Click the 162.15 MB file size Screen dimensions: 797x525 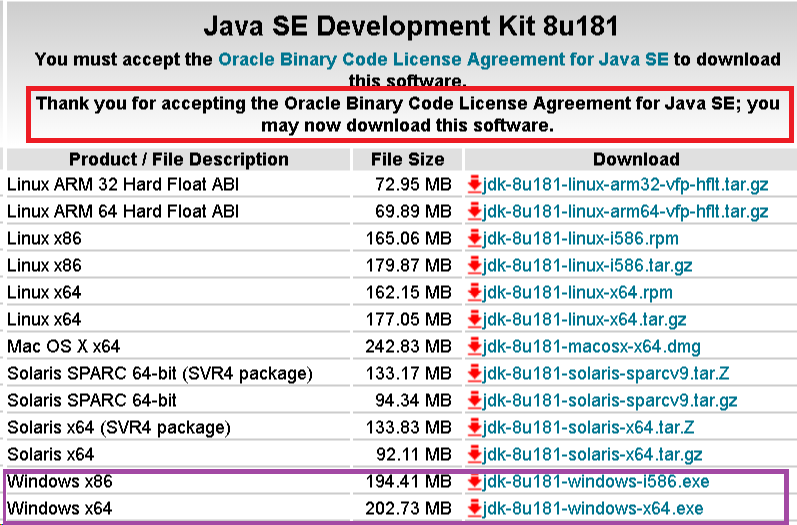coord(409,292)
